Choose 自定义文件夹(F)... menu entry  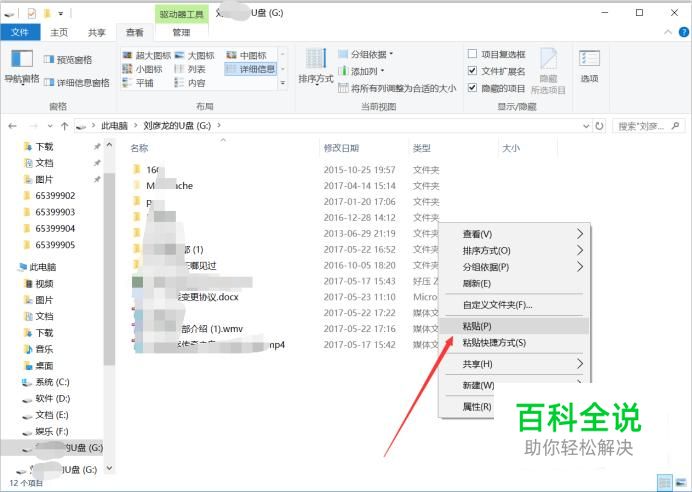(514, 305)
